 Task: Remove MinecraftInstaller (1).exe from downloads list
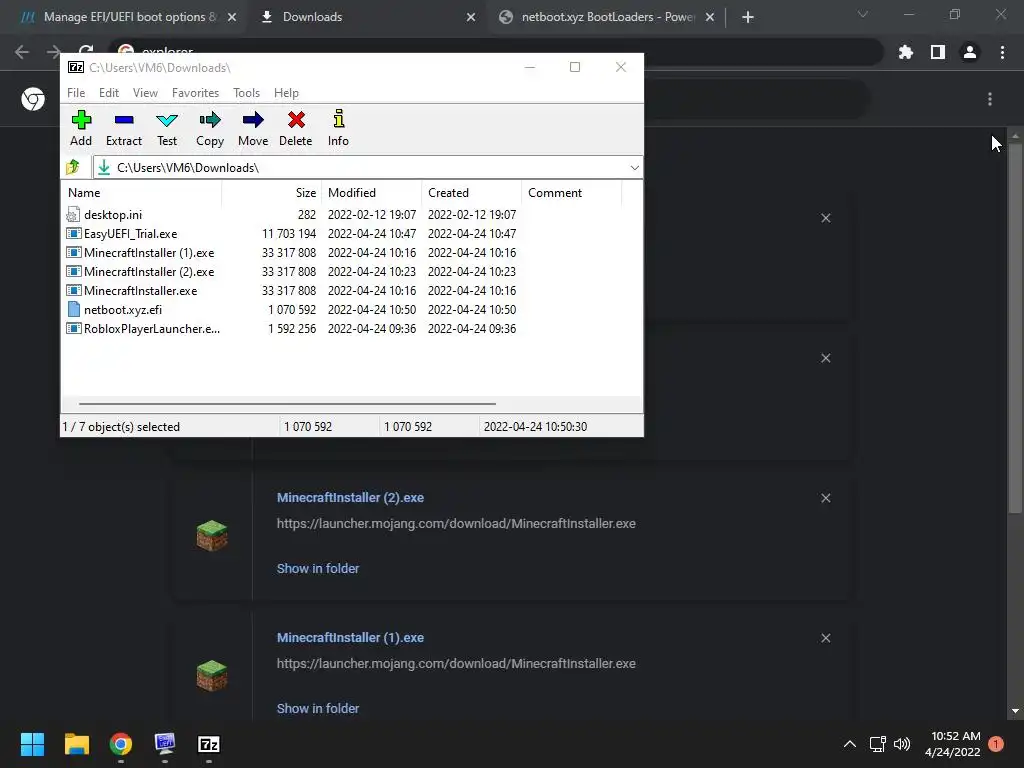[825, 638]
